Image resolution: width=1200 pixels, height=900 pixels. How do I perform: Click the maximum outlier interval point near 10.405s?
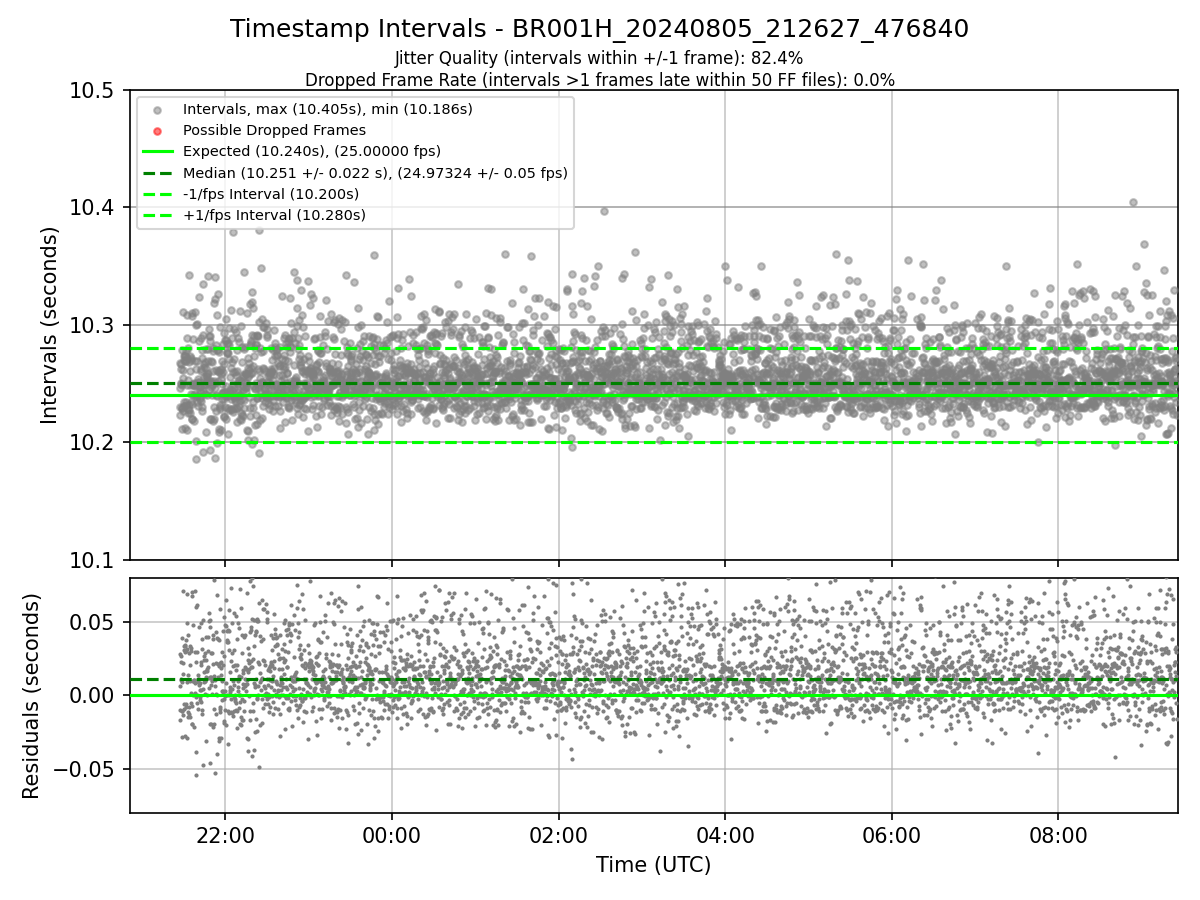[1133, 202]
